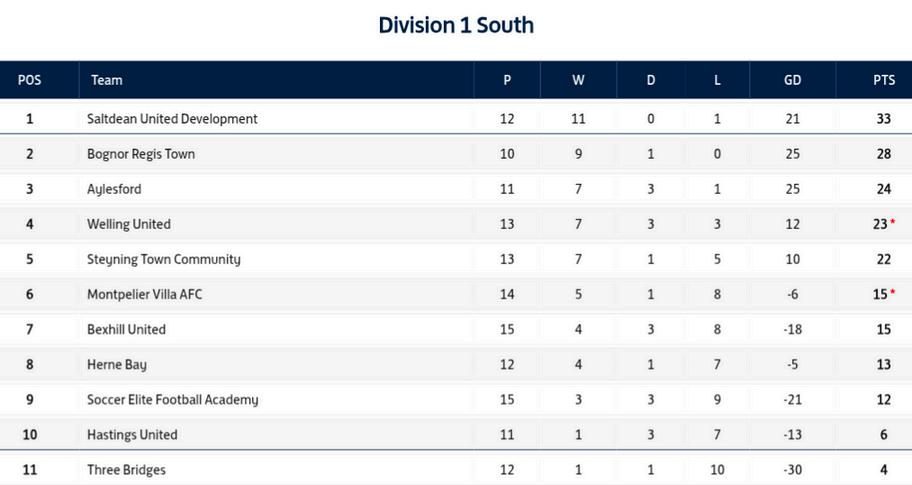This screenshot has width=912, height=485.
Task: Click the red asterisk beside Welling United's points
Action: pyautogui.click(x=892, y=223)
